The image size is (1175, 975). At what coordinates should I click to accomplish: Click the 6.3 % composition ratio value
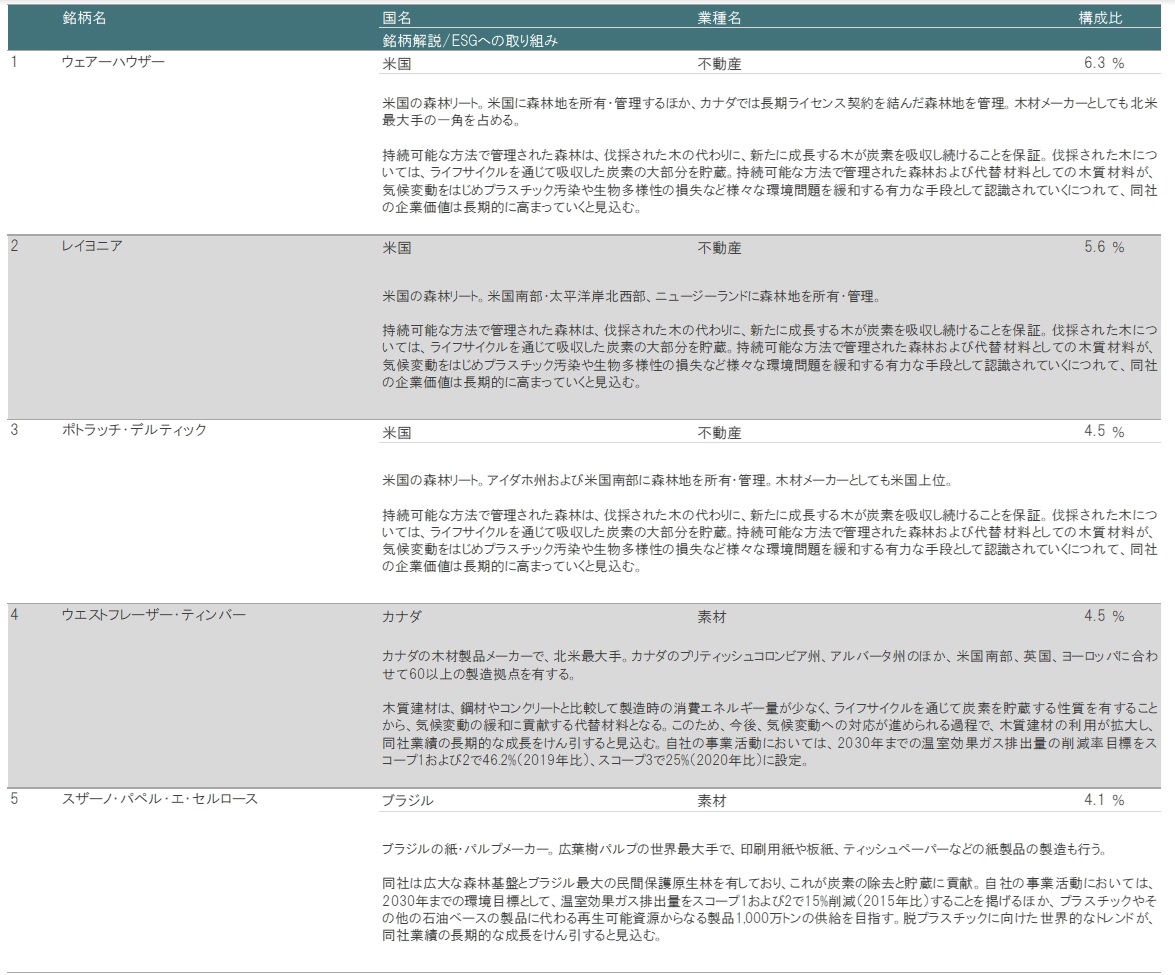1104,63
